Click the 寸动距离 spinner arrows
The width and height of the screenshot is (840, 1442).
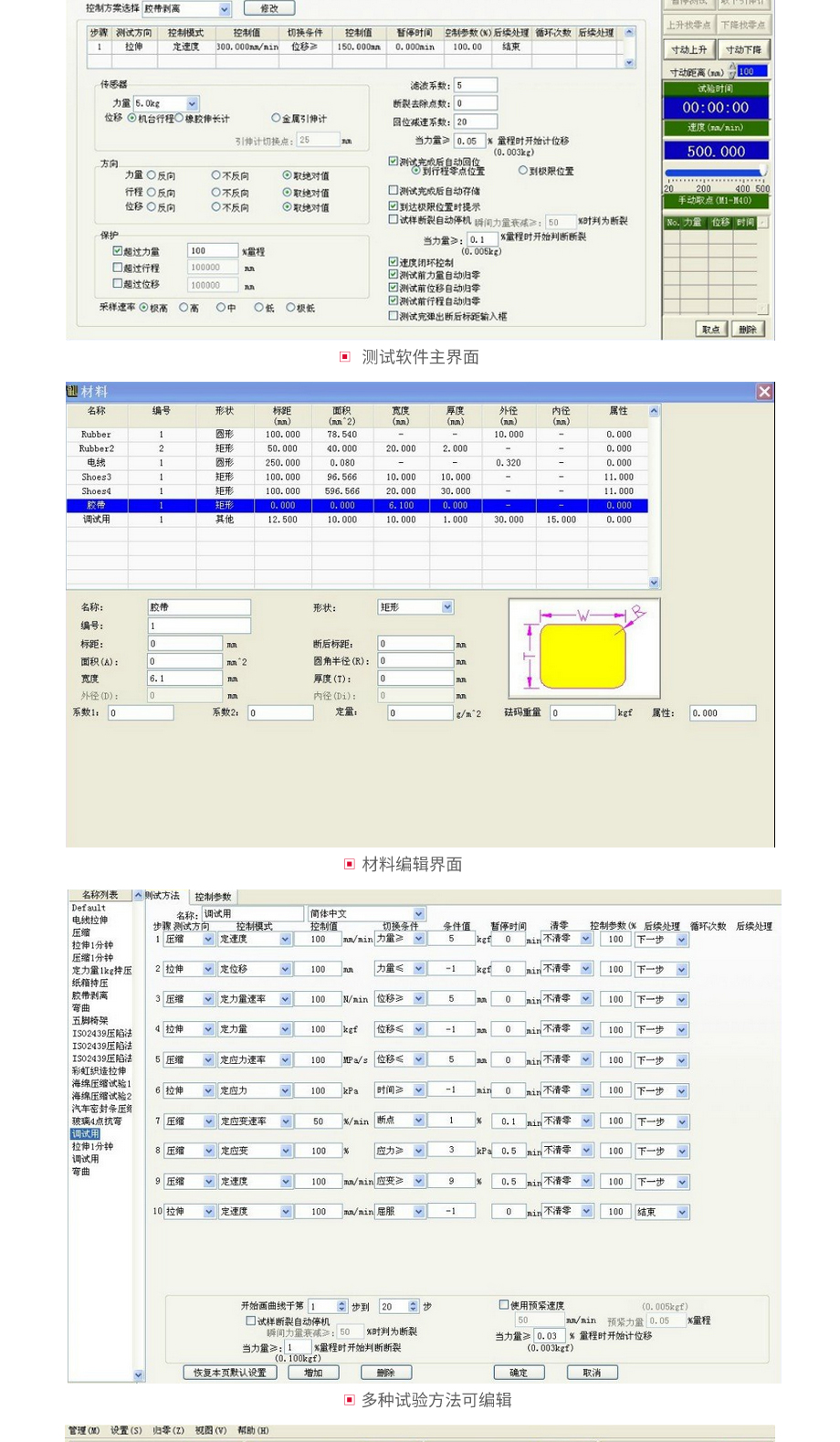tap(732, 71)
